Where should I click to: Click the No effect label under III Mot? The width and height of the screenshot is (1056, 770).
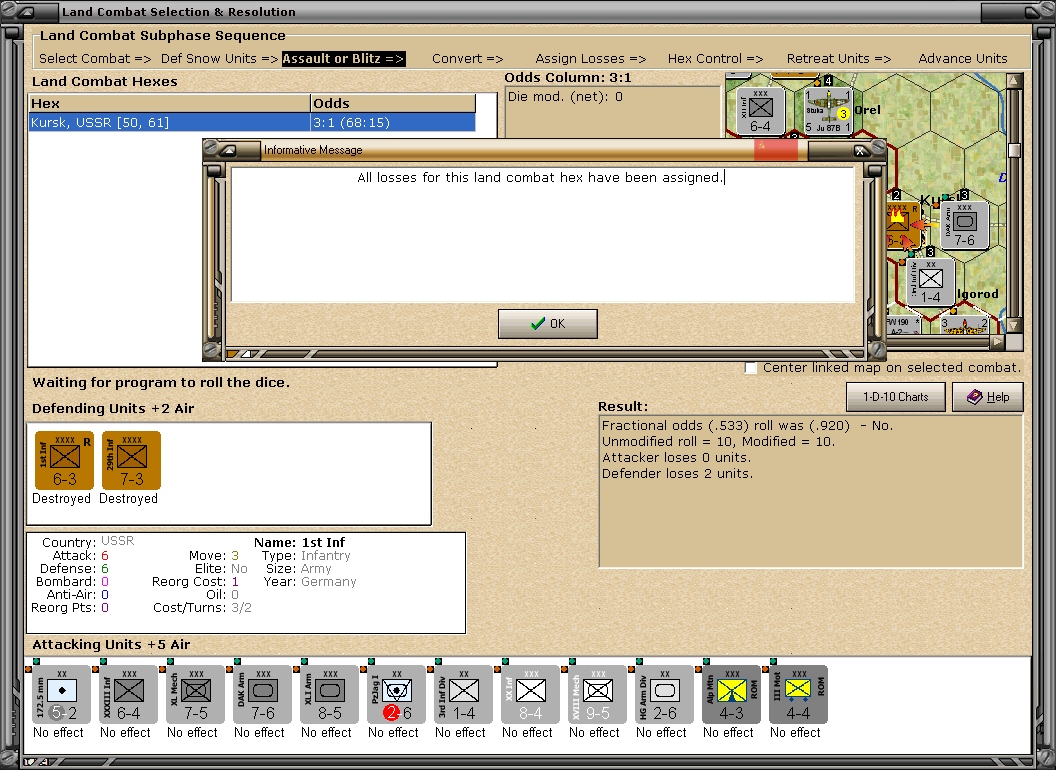click(x=795, y=732)
